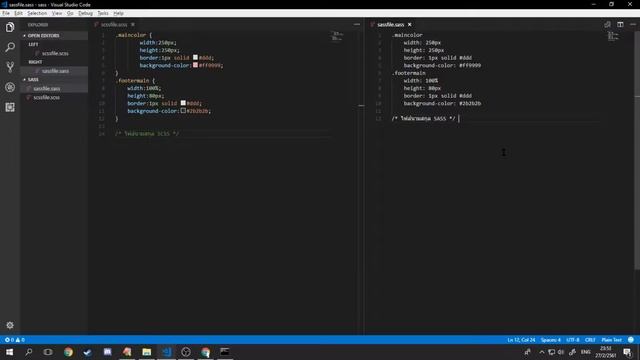Screen dimensions: 640x360
Task: Open File Explorer from the taskbar
Action: [147, 352]
